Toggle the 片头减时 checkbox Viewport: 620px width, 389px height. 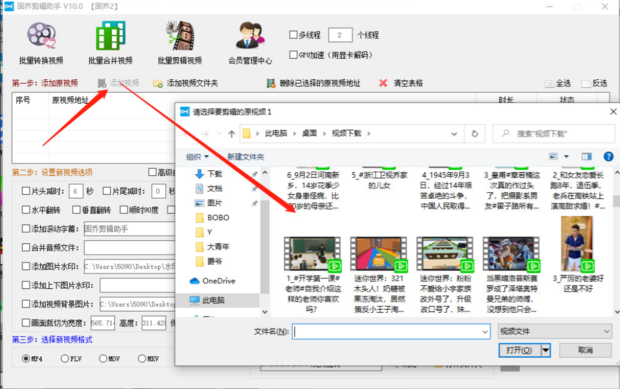click(x=26, y=191)
